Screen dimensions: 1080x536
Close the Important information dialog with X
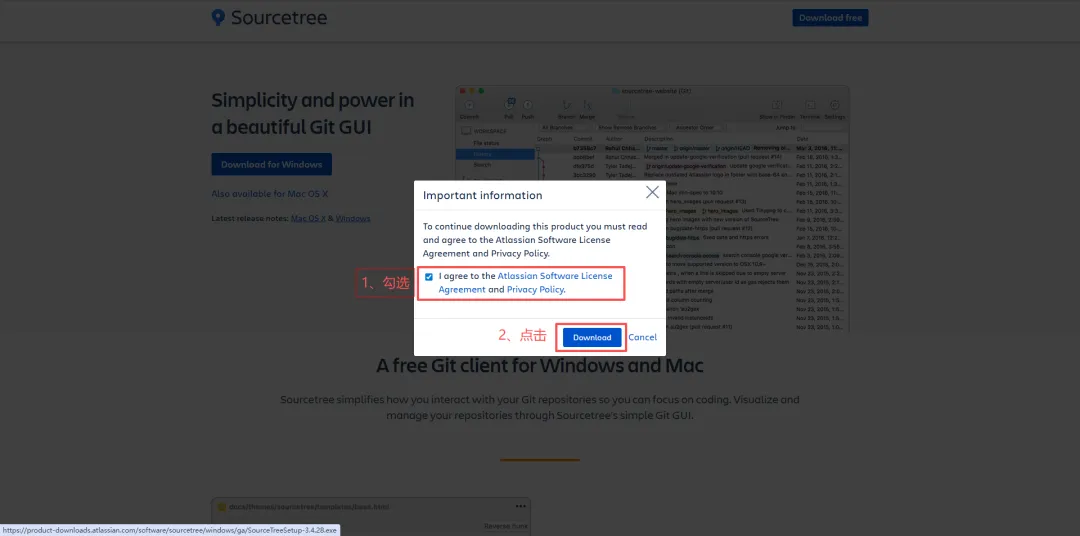click(652, 192)
